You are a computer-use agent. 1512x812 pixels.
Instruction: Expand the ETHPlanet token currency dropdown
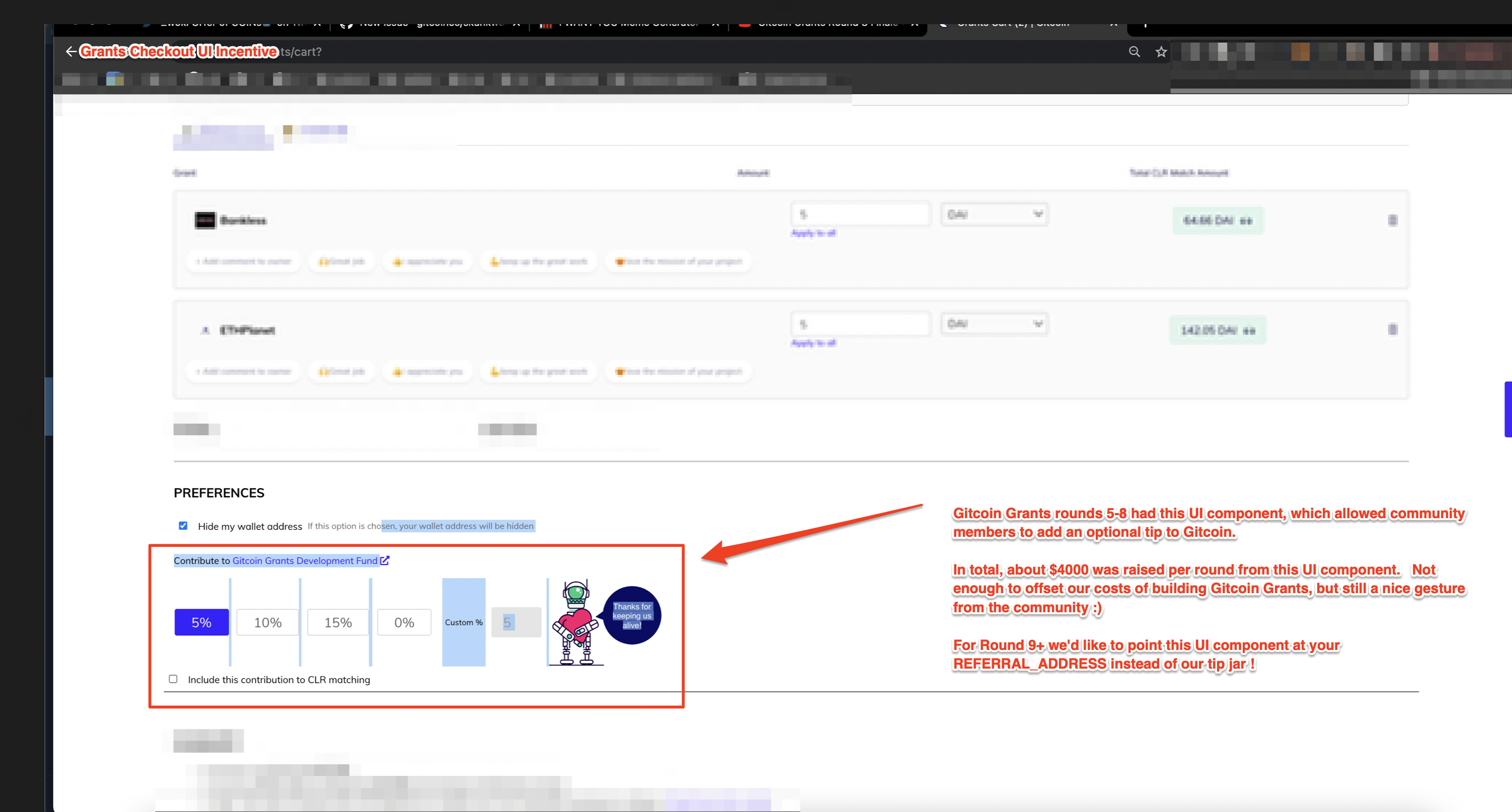point(994,323)
